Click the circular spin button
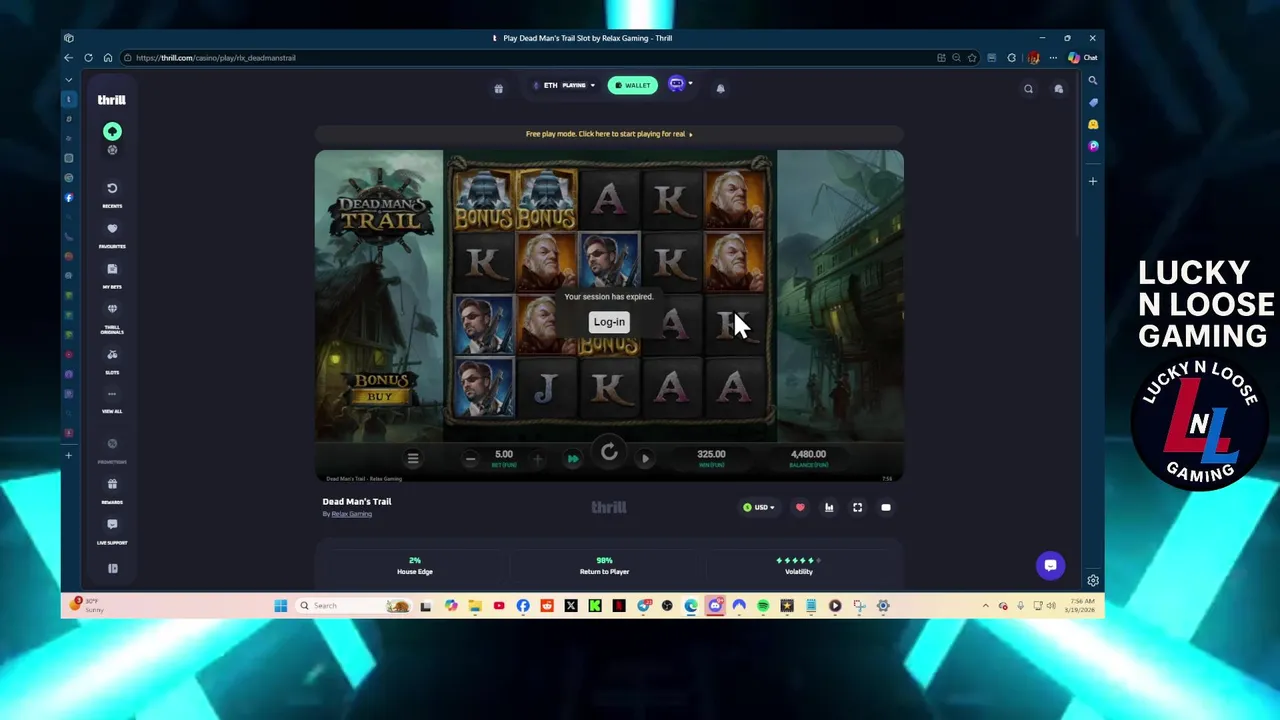Viewport: 1280px width, 720px height. tap(609, 454)
